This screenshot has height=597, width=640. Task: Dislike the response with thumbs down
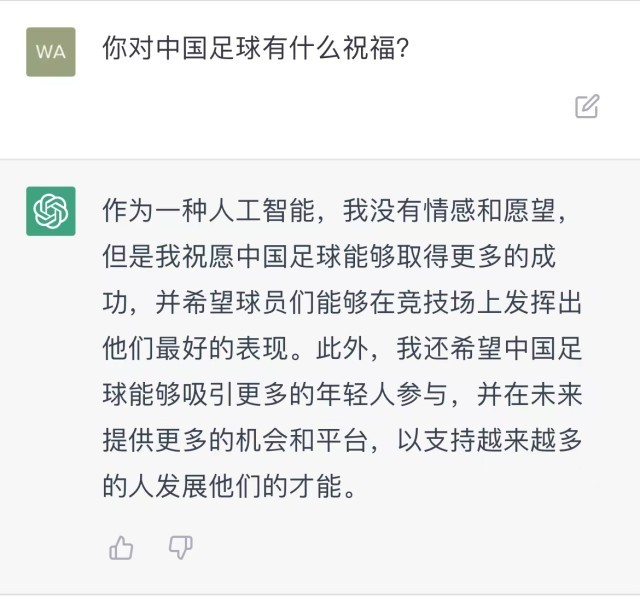[180, 547]
